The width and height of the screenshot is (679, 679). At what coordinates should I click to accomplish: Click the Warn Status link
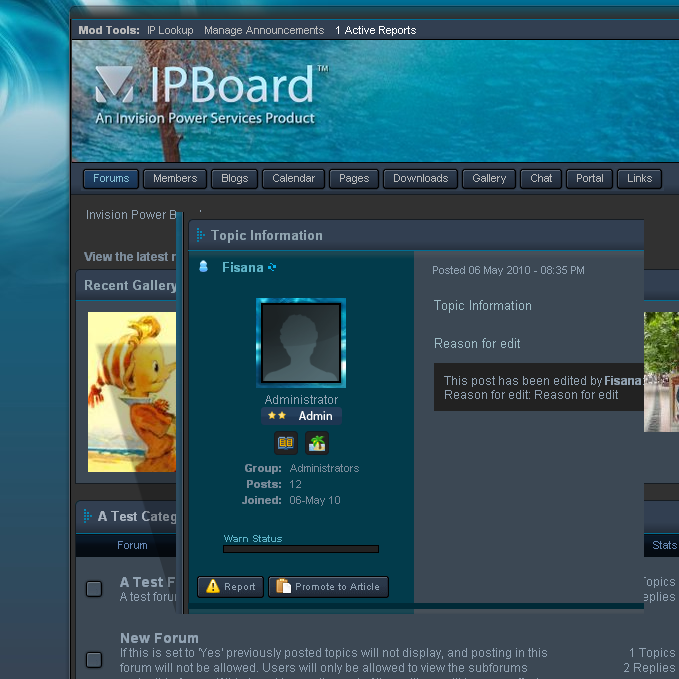tap(252, 539)
